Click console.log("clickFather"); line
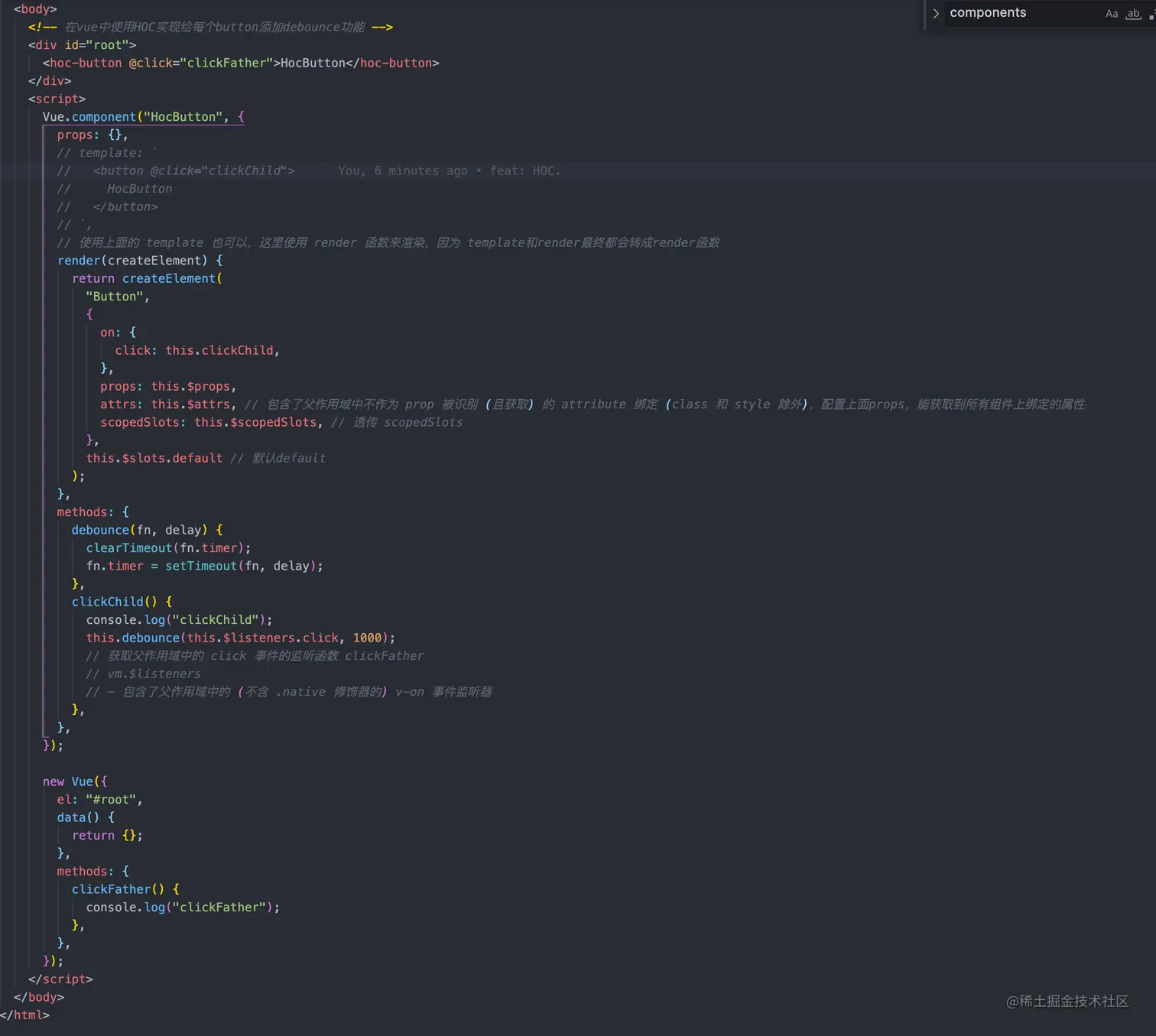The image size is (1156, 1036). 183,908
